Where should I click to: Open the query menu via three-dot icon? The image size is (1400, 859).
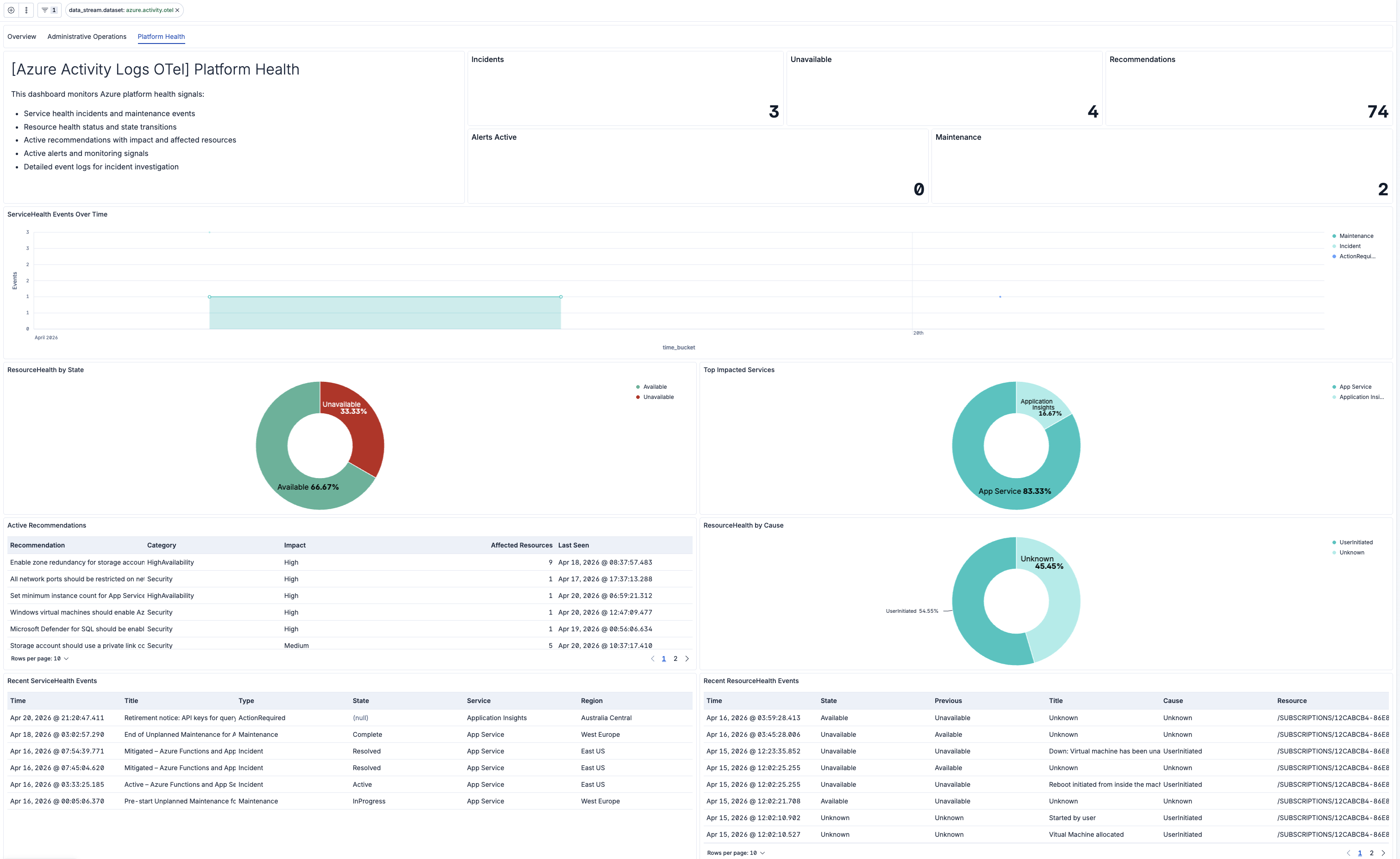(x=26, y=10)
